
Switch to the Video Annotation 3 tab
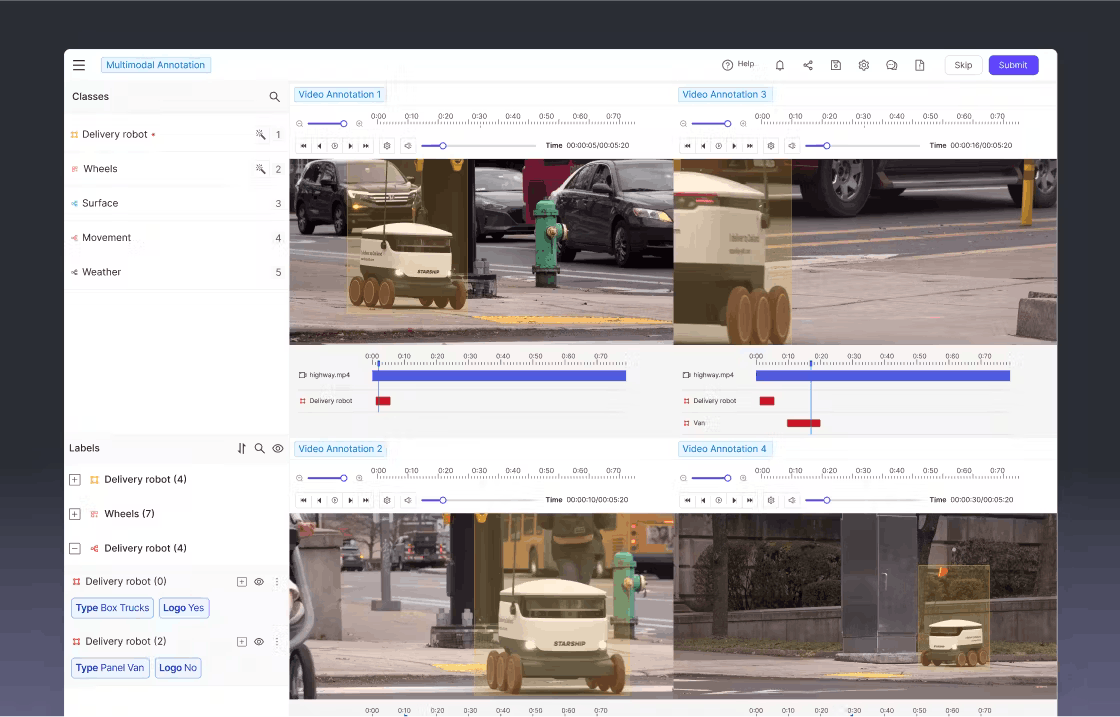tap(725, 94)
